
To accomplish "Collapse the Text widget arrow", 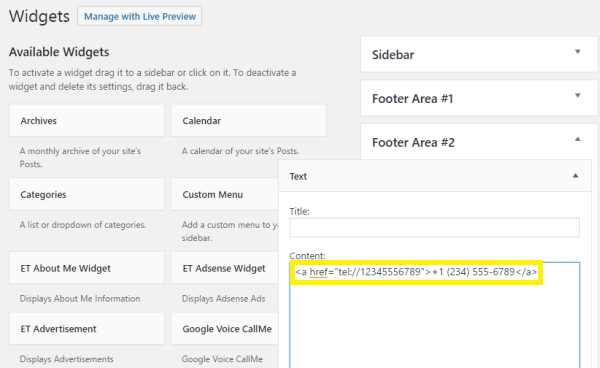I will [x=575, y=176].
